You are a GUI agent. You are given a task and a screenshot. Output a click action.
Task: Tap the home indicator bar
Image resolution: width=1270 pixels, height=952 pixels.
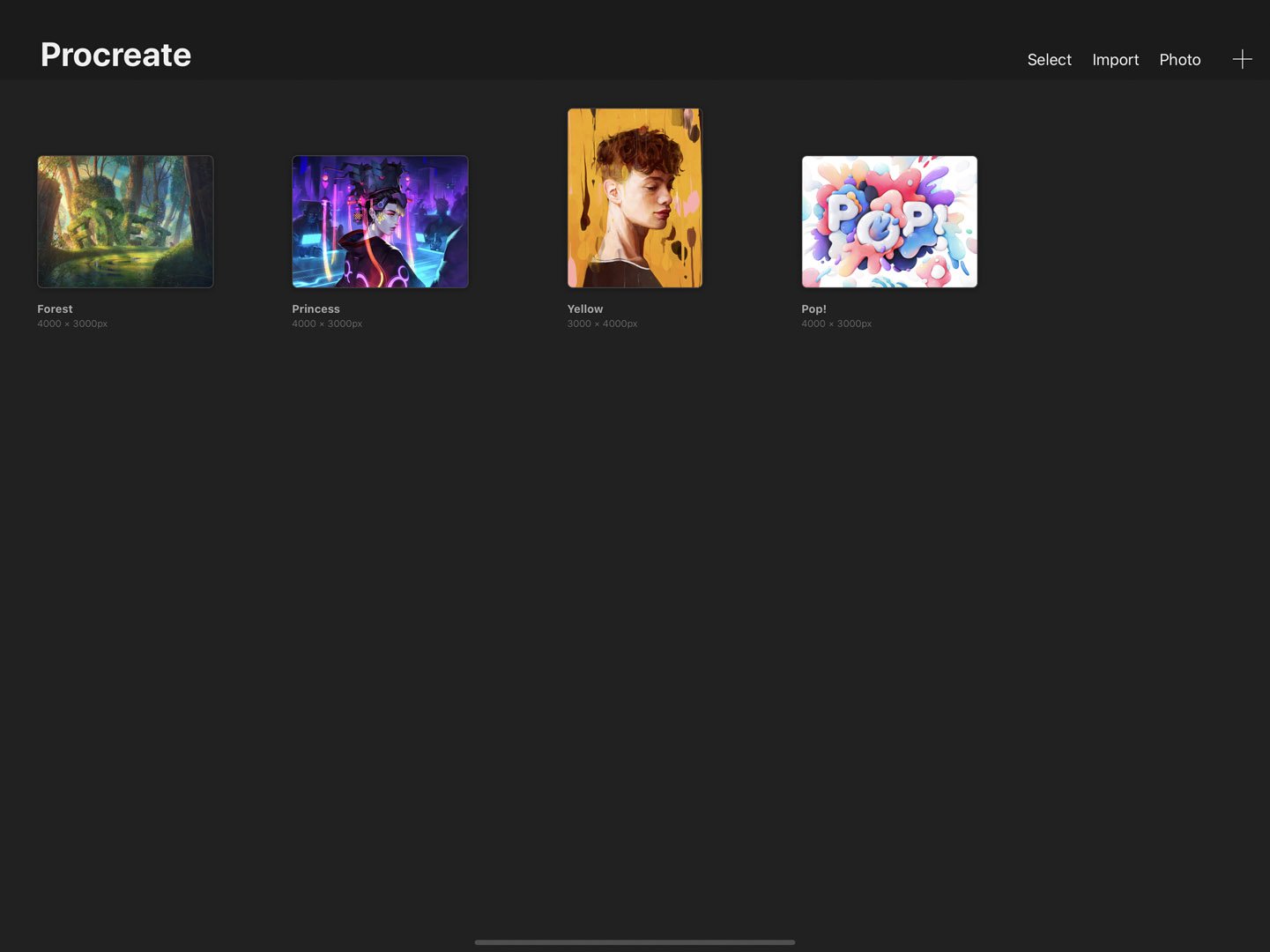pos(635,942)
